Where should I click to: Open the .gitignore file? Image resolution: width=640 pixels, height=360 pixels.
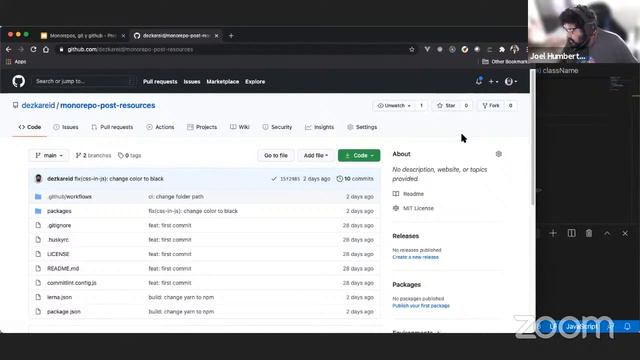[59, 225]
